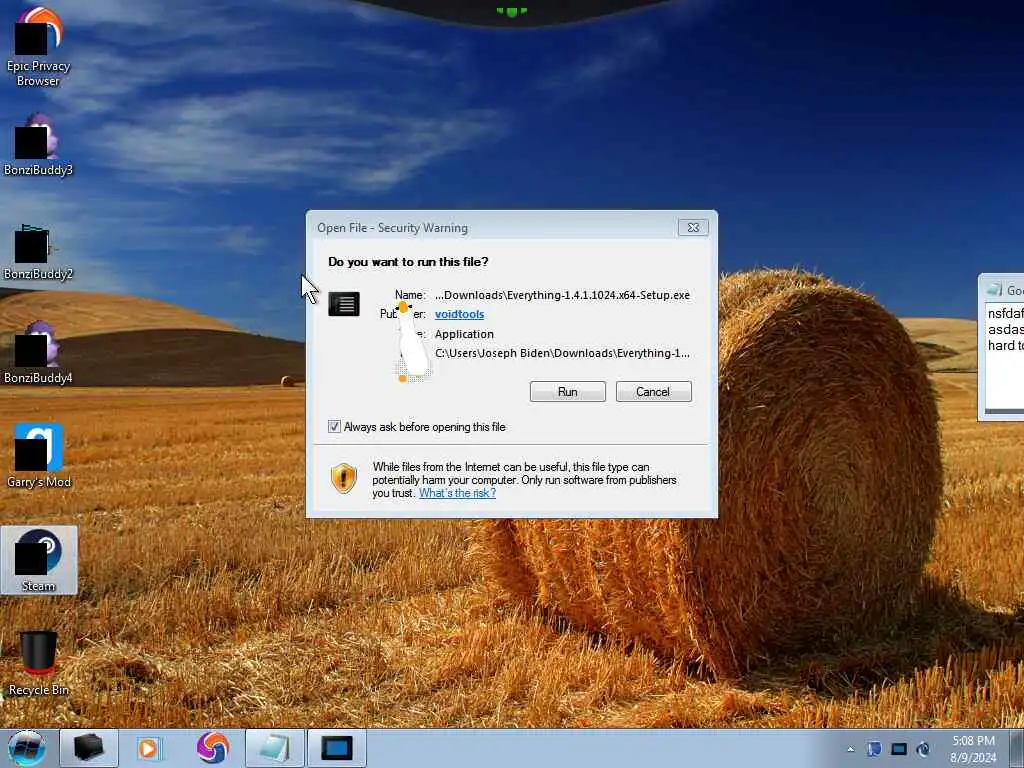This screenshot has width=1024, height=768.
Task: Cancel the Security Warning dialog
Action: [x=653, y=392]
